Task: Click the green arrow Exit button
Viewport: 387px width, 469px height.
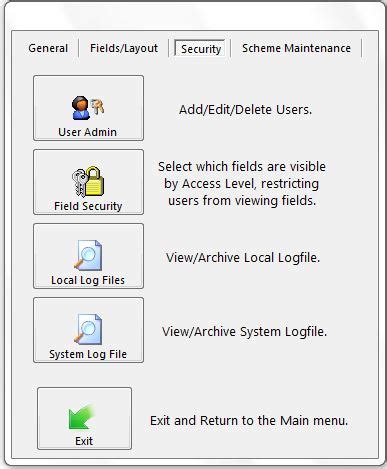Action: 84,419
